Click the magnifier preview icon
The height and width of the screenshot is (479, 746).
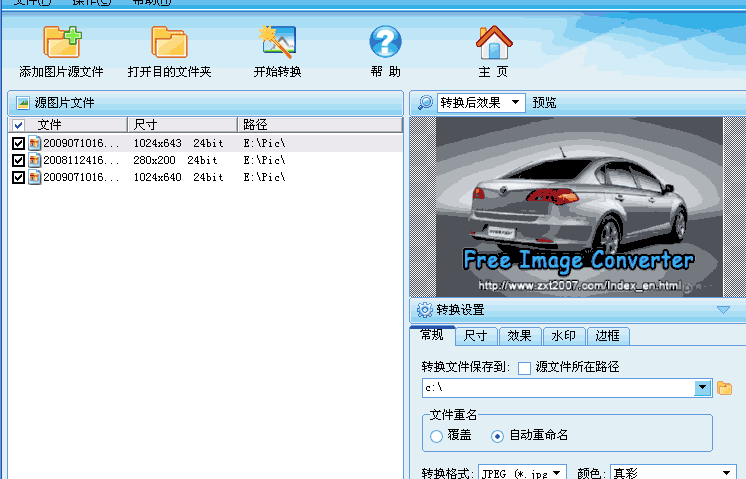[x=425, y=103]
